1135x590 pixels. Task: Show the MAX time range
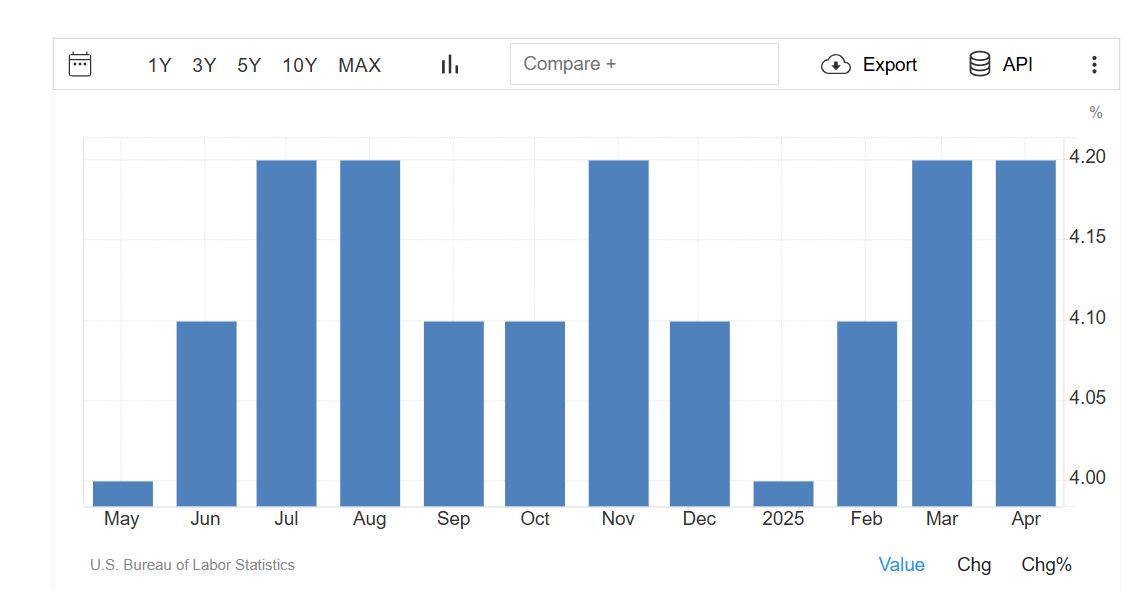pos(359,66)
